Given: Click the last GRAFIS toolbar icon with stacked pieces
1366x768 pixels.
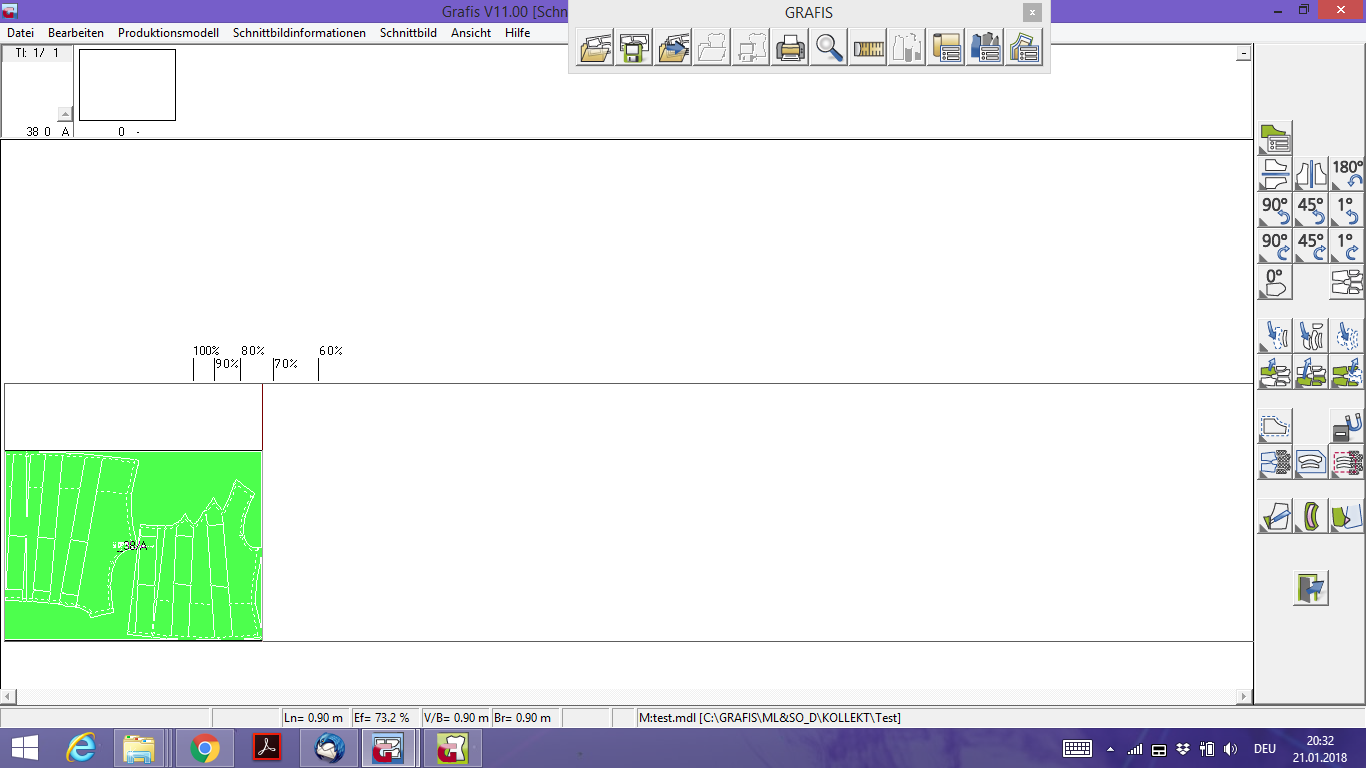Looking at the screenshot, I should click(1024, 47).
